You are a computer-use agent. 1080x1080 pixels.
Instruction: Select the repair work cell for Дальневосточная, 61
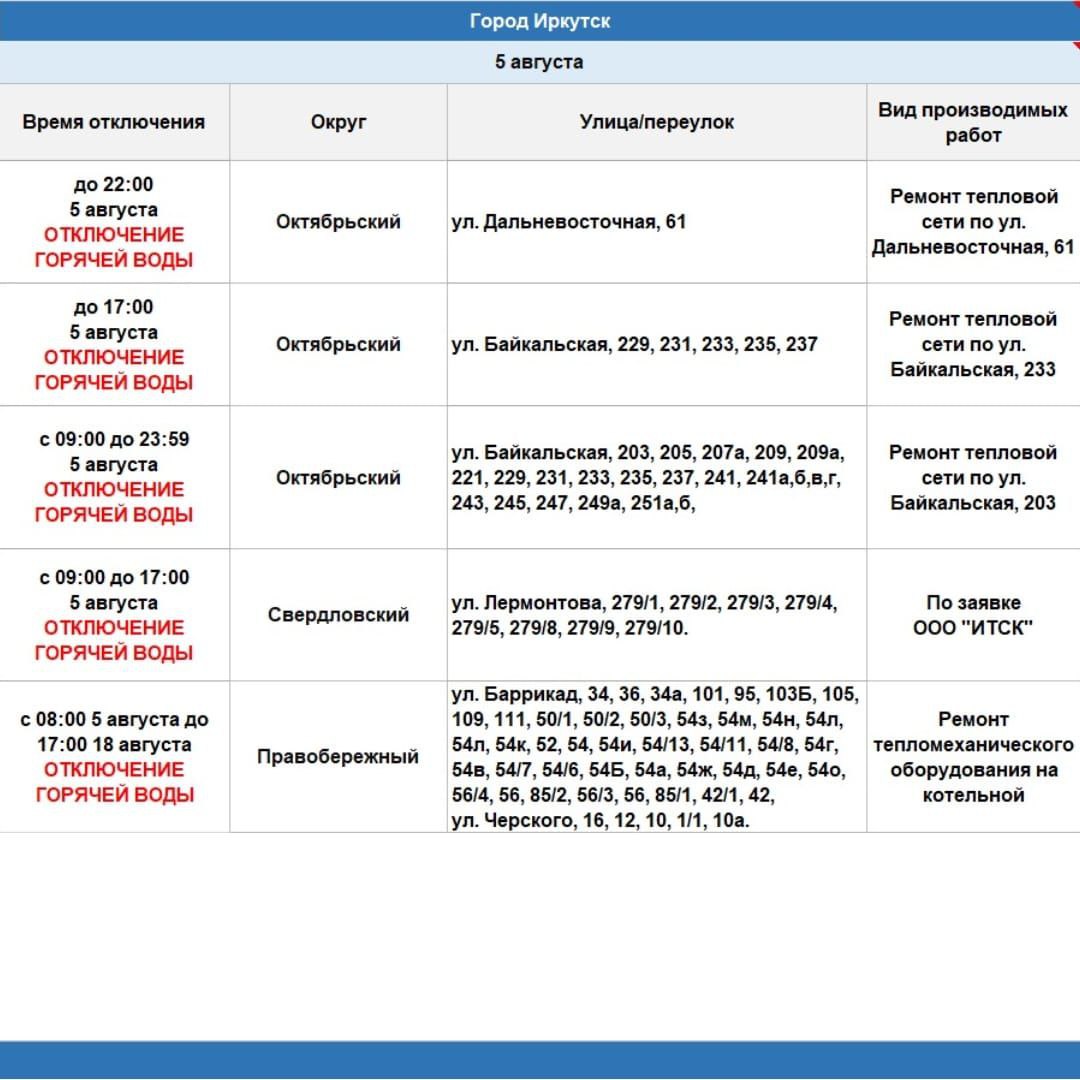pyautogui.click(x=972, y=222)
